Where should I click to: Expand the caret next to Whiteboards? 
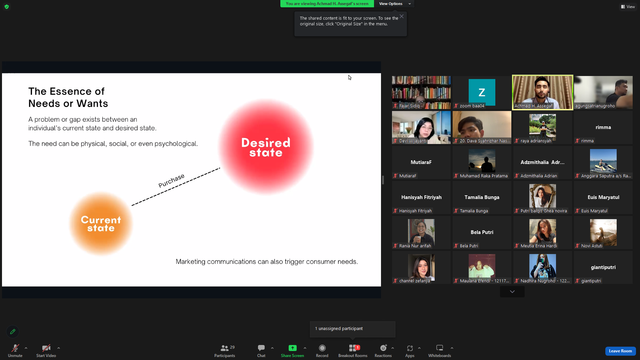(x=452, y=348)
